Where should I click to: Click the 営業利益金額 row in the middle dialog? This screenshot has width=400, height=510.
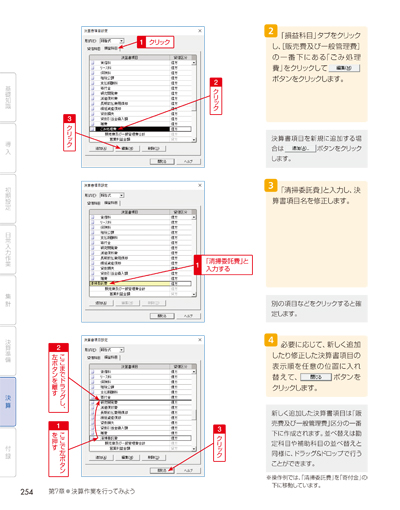[140, 294]
